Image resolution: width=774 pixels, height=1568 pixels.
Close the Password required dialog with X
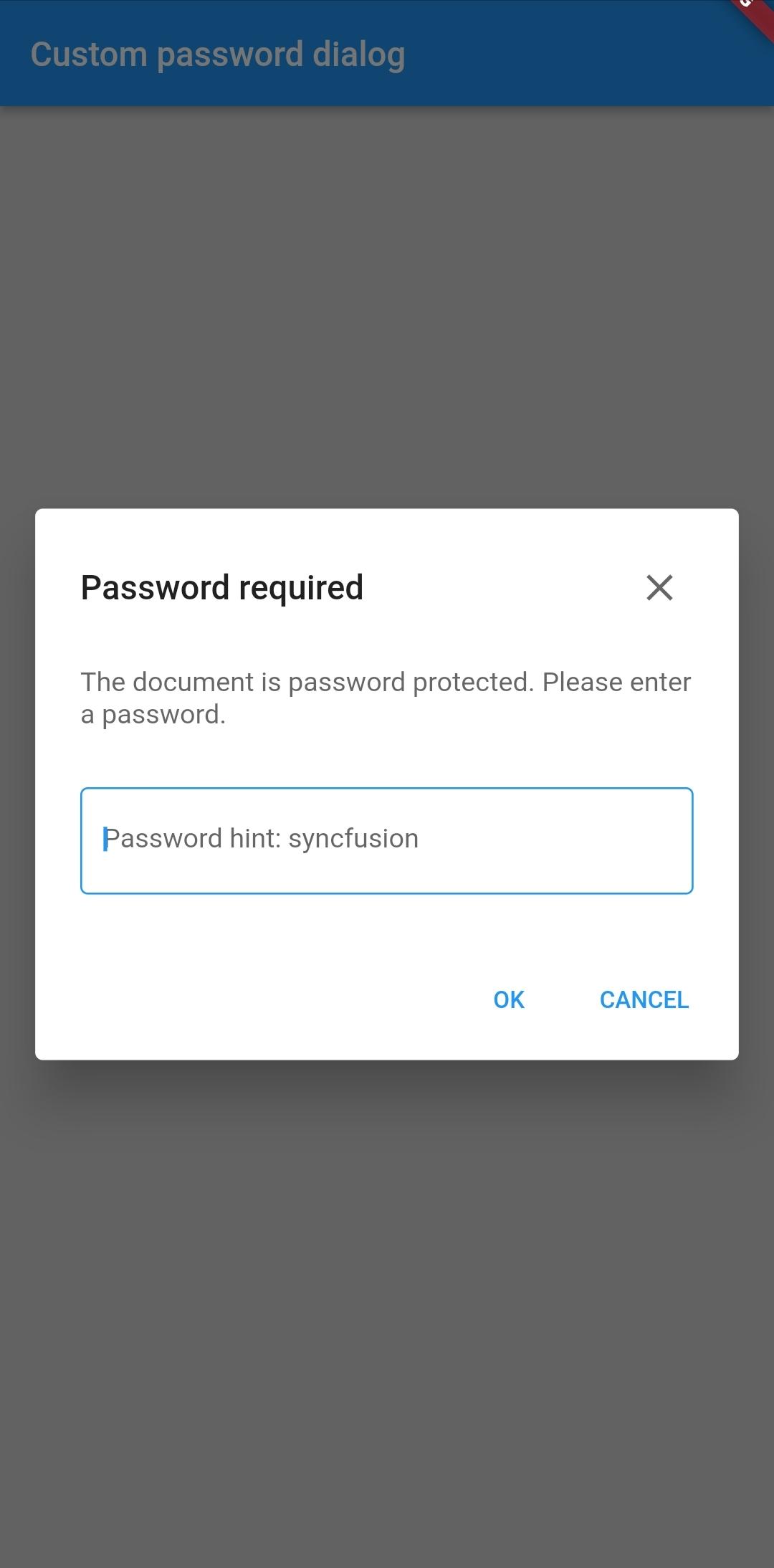(x=659, y=587)
